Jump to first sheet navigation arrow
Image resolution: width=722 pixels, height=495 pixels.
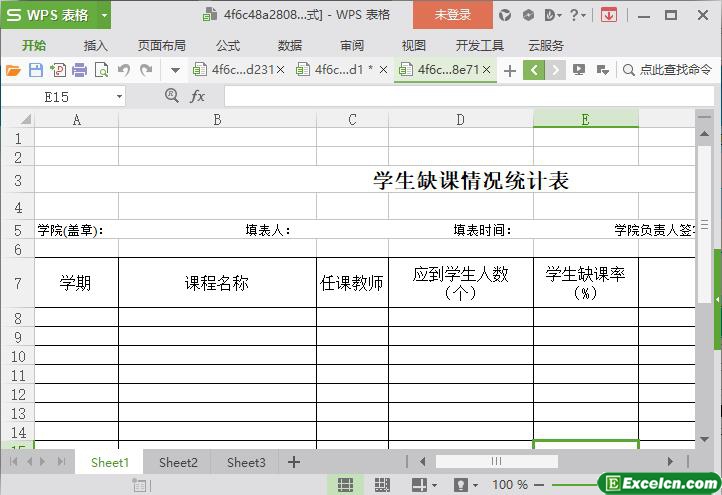click(13, 461)
